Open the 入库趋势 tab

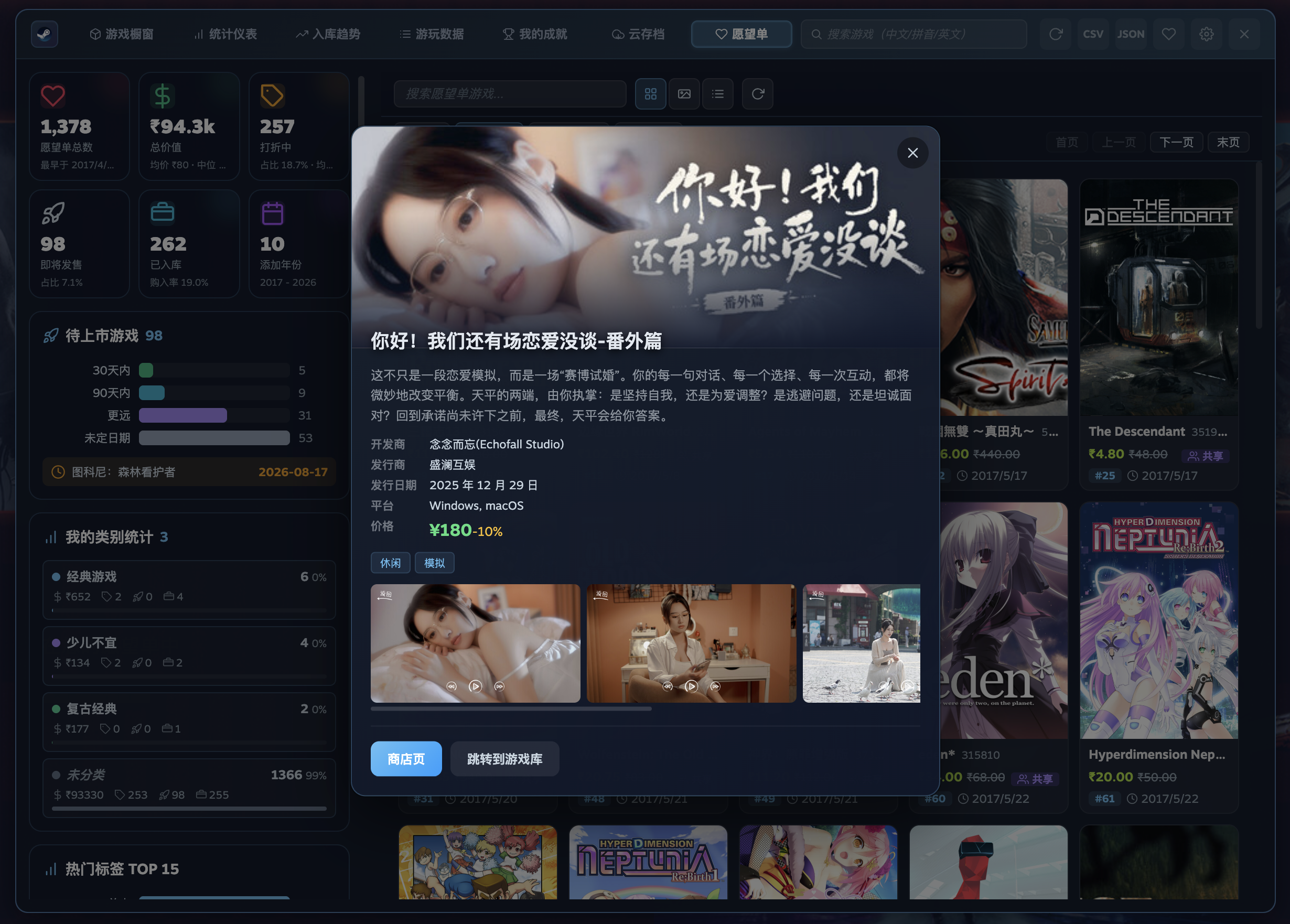coord(328,34)
